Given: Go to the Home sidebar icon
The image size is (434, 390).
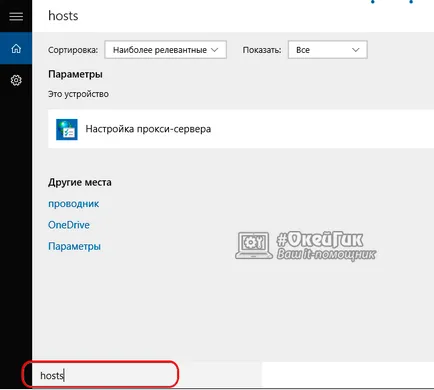Looking at the screenshot, I should tap(16, 48).
